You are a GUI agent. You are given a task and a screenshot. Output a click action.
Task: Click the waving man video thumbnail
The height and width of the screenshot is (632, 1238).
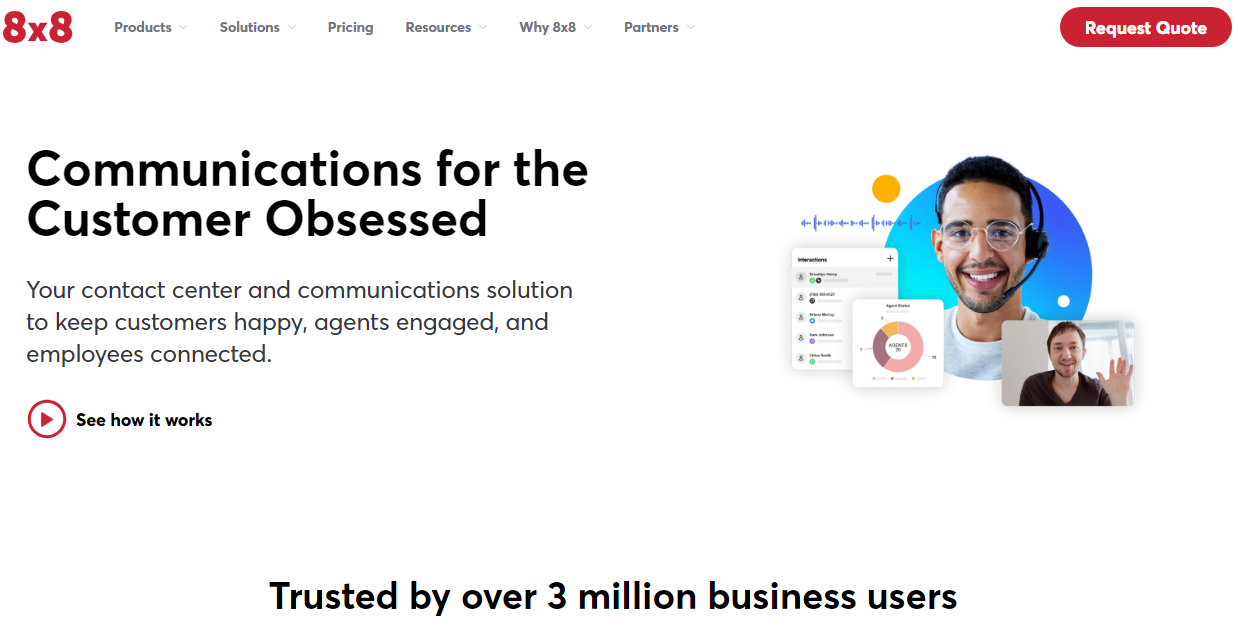[1068, 363]
